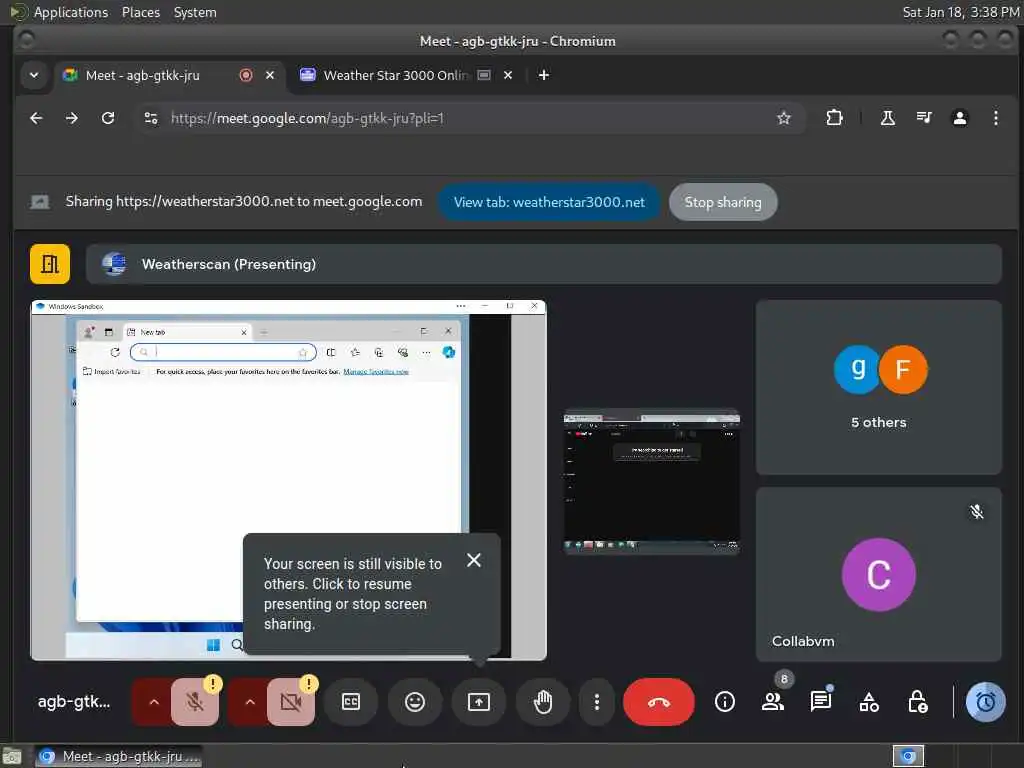Click show desktop icon in bottom panel
The height and width of the screenshot is (768, 1024).
point(12,756)
